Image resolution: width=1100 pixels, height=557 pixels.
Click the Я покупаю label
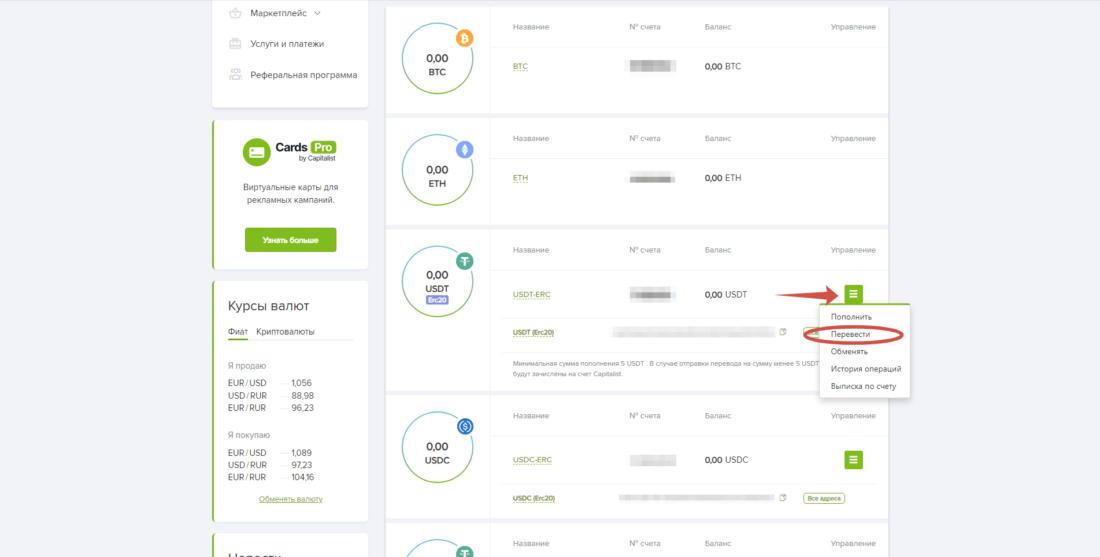point(249,435)
